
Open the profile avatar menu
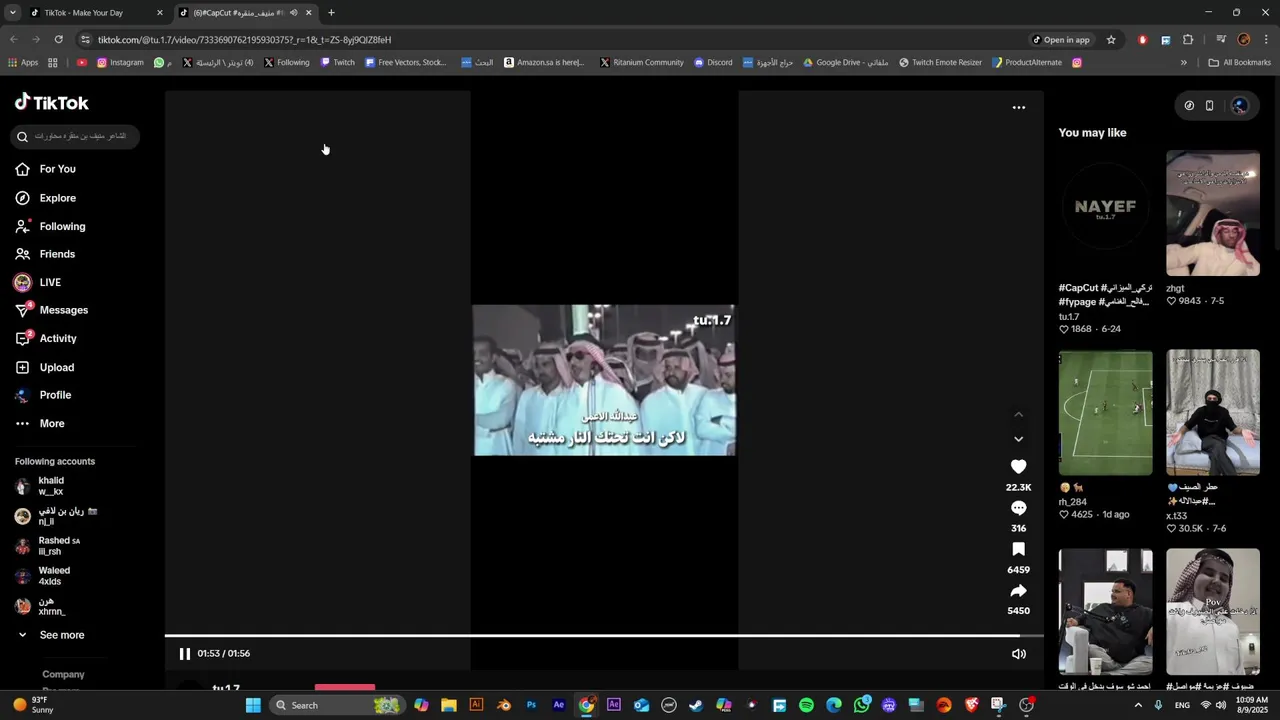(x=1240, y=105)
